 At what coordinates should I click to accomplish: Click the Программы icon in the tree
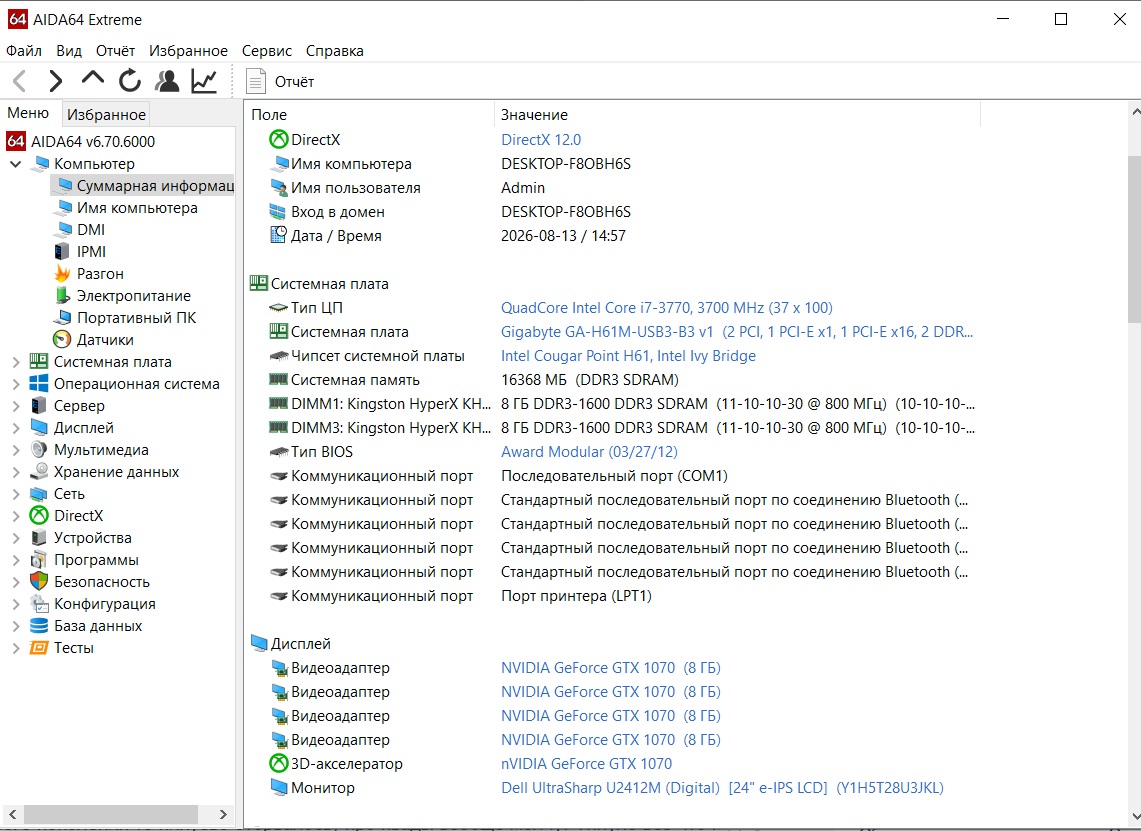point(39,560)
